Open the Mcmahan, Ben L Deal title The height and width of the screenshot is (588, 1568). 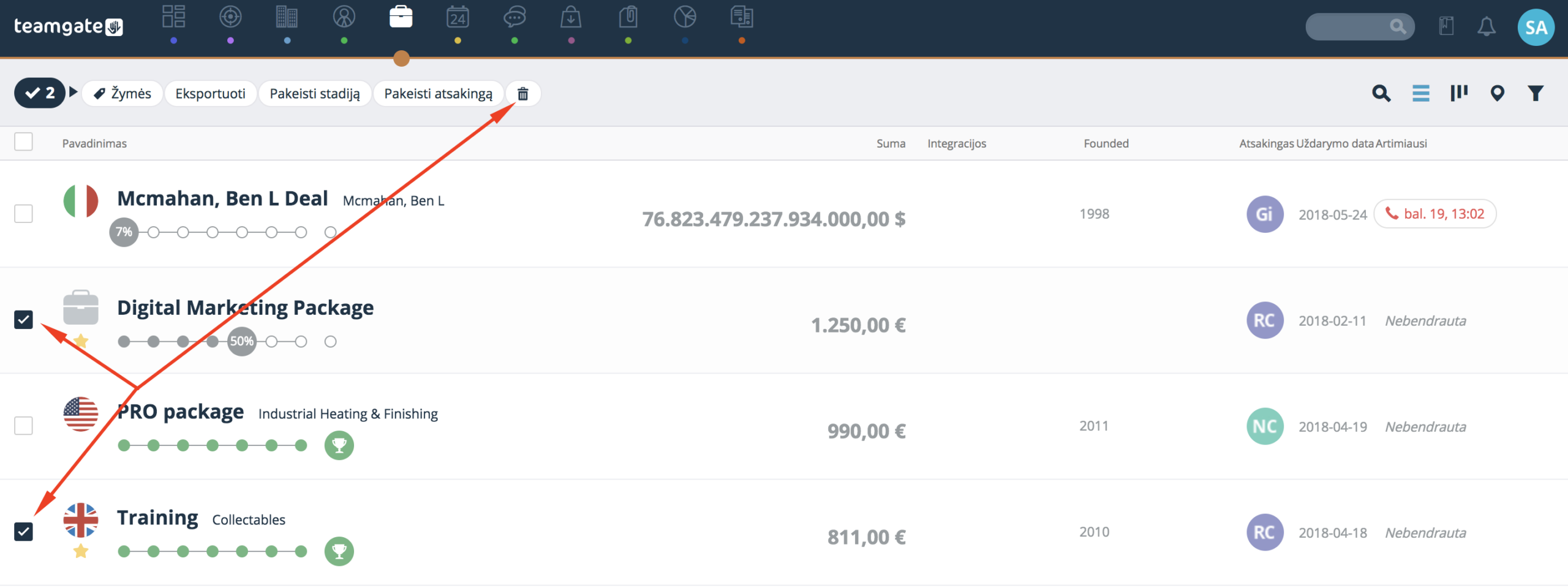(222, 198)
